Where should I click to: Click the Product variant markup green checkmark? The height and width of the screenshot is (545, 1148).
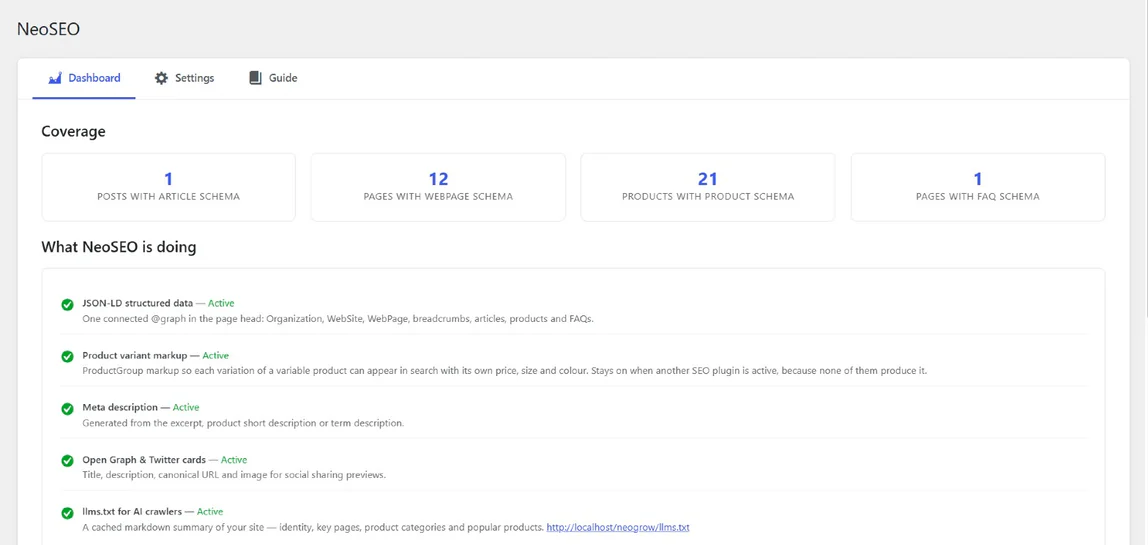click(x=67, y=356)
